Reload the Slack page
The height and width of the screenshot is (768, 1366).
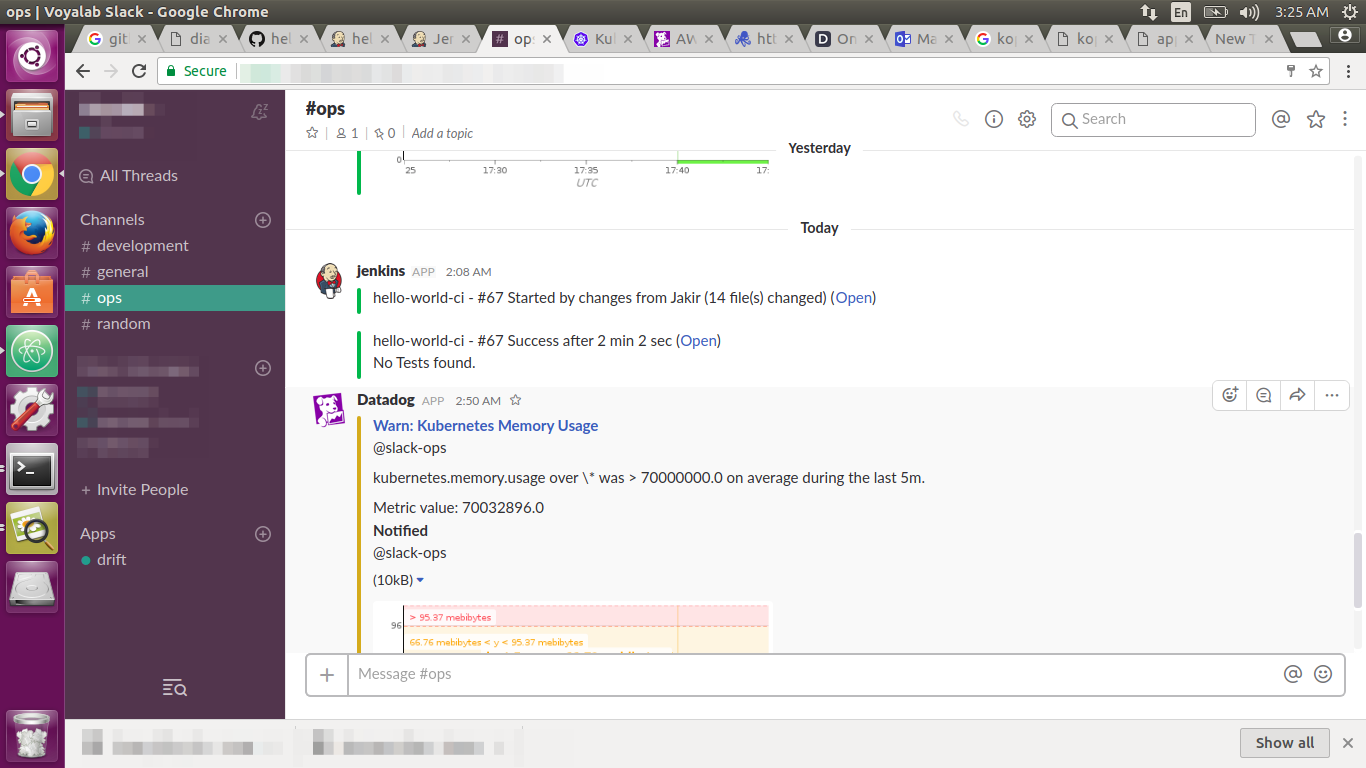point(139,71)
